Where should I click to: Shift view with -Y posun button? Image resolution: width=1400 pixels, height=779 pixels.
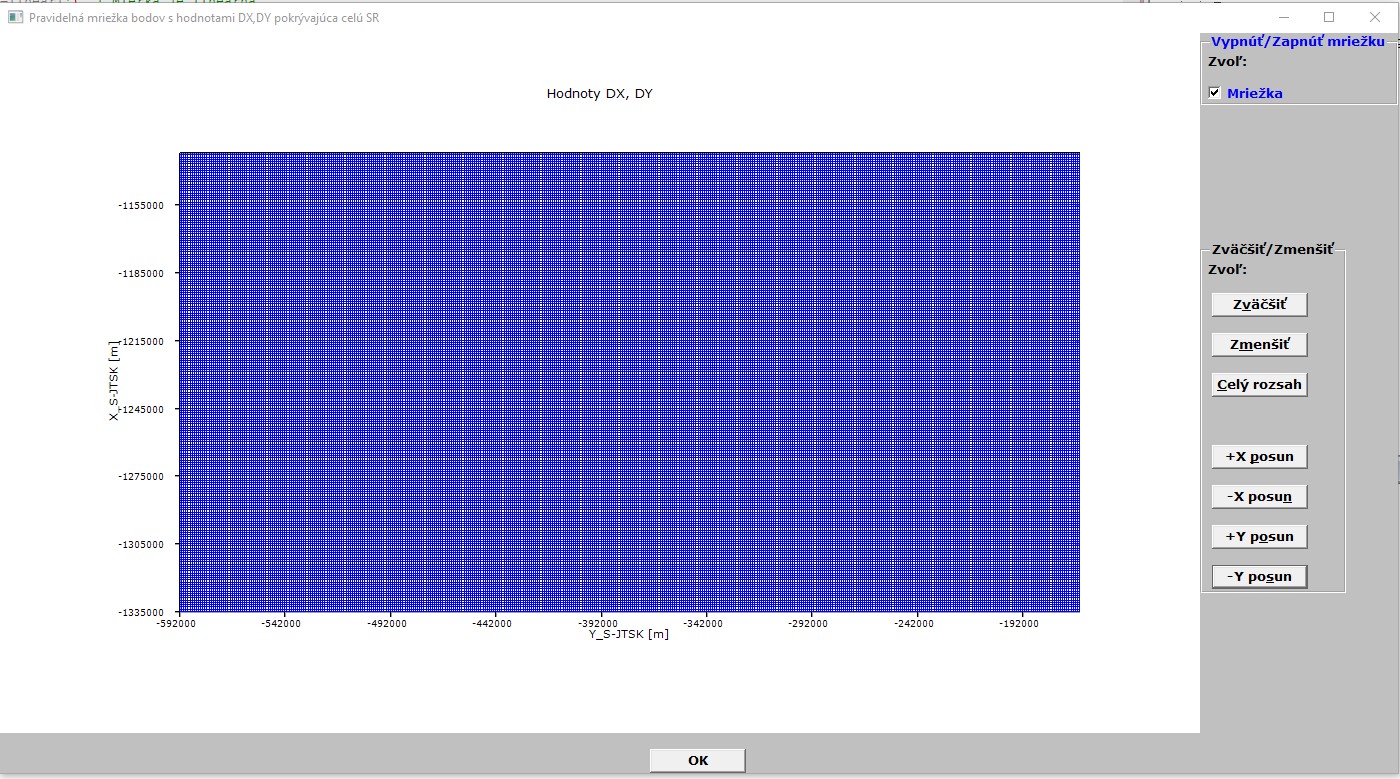[1259, 577]
